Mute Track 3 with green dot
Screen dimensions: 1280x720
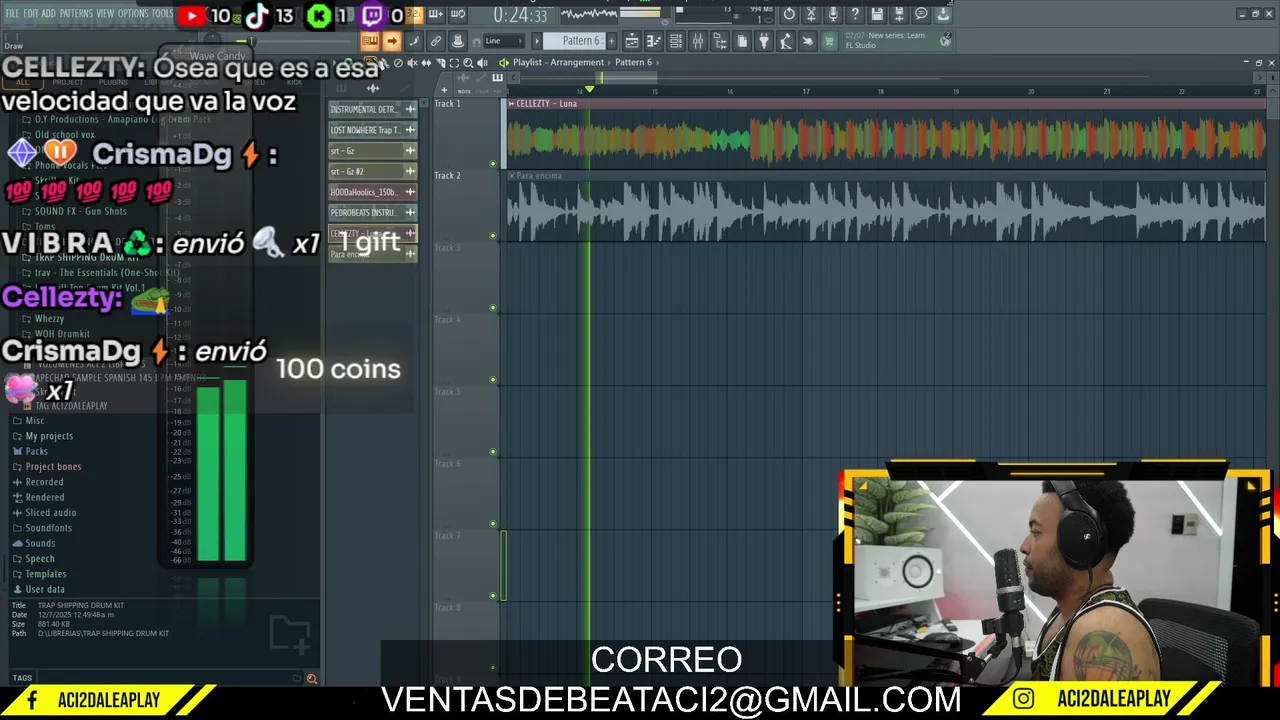click(493, 307)
